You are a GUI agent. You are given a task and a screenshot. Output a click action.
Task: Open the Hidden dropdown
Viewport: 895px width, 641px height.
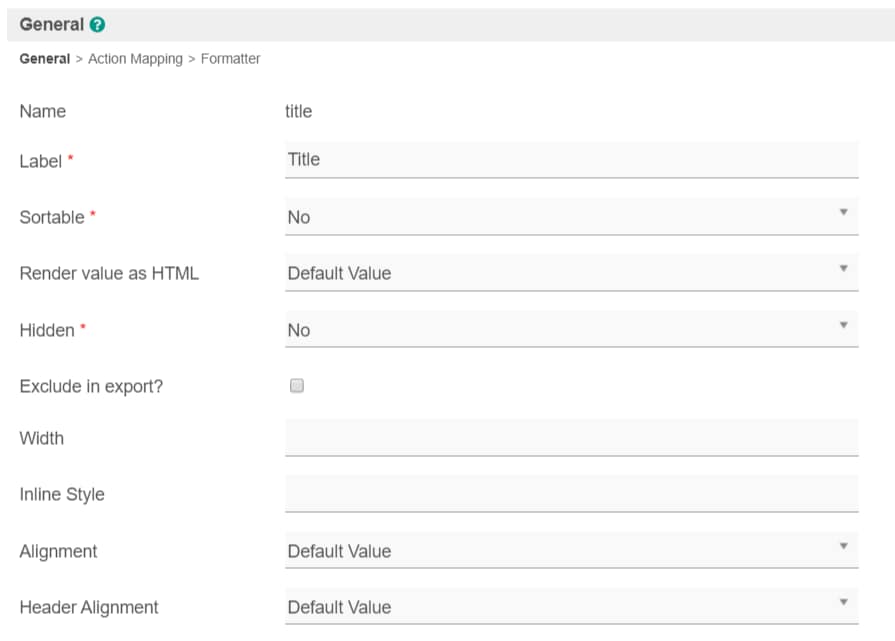click(570, 330)
